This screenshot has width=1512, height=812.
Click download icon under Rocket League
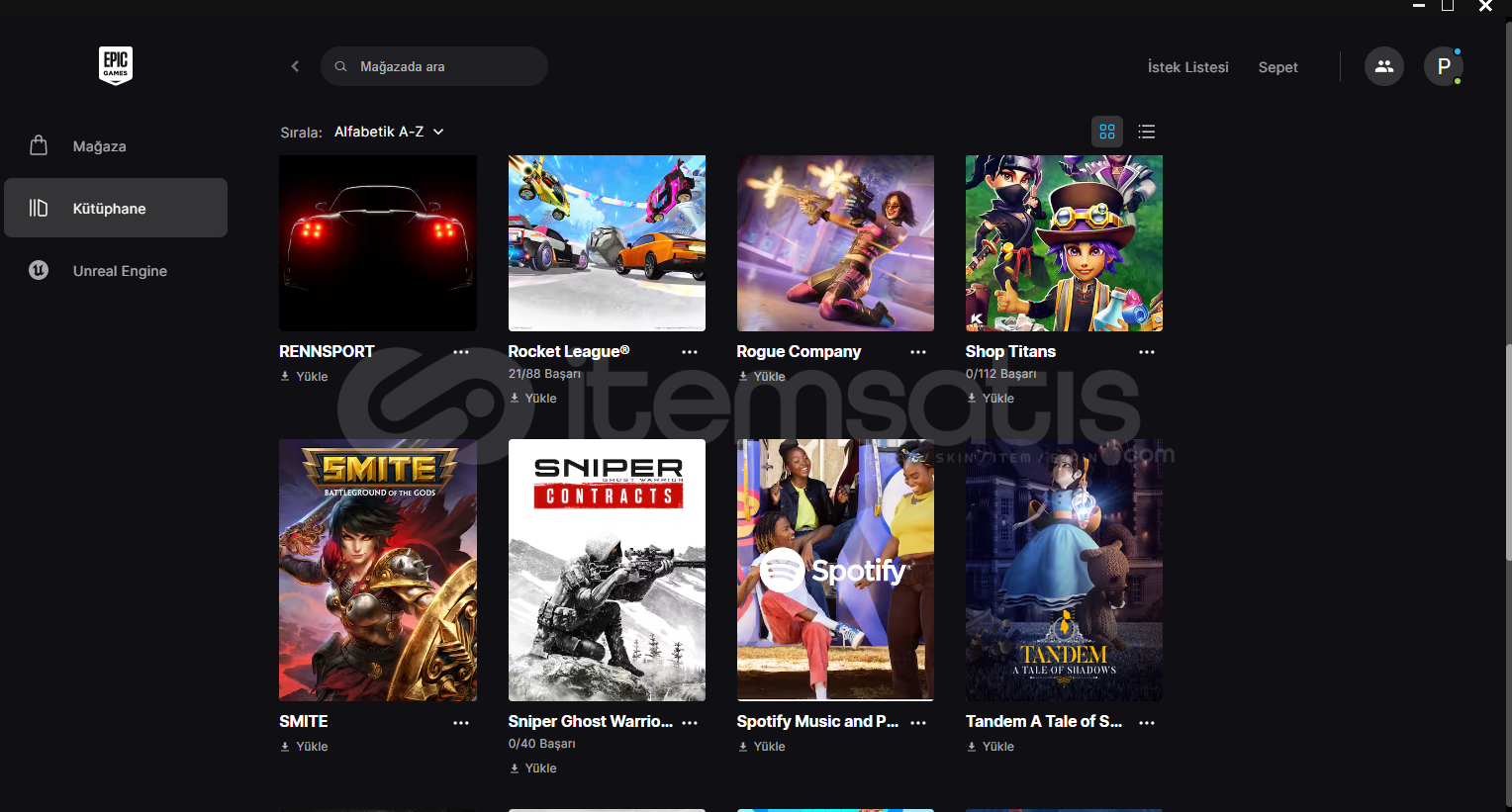(x=515, y=398)
